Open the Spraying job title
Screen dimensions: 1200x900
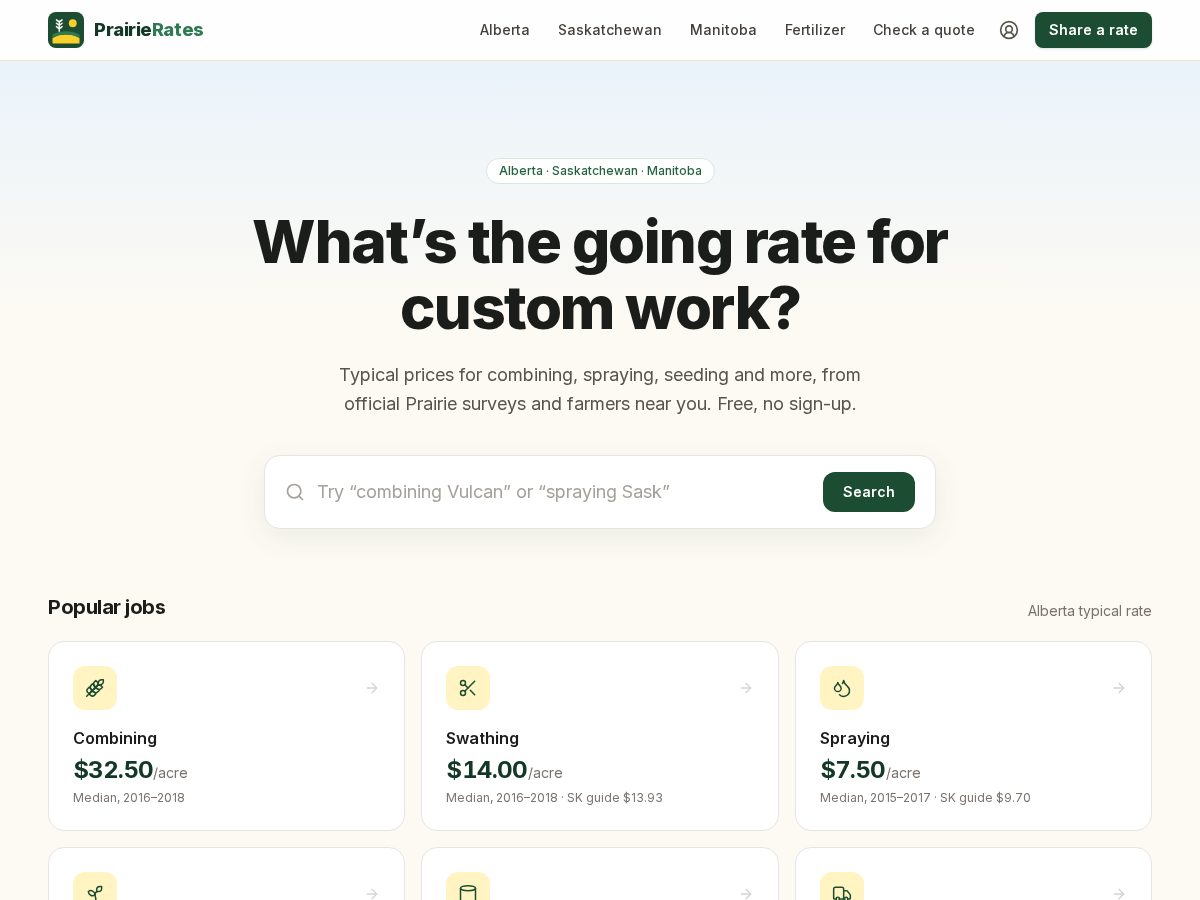tap(855, 738)
